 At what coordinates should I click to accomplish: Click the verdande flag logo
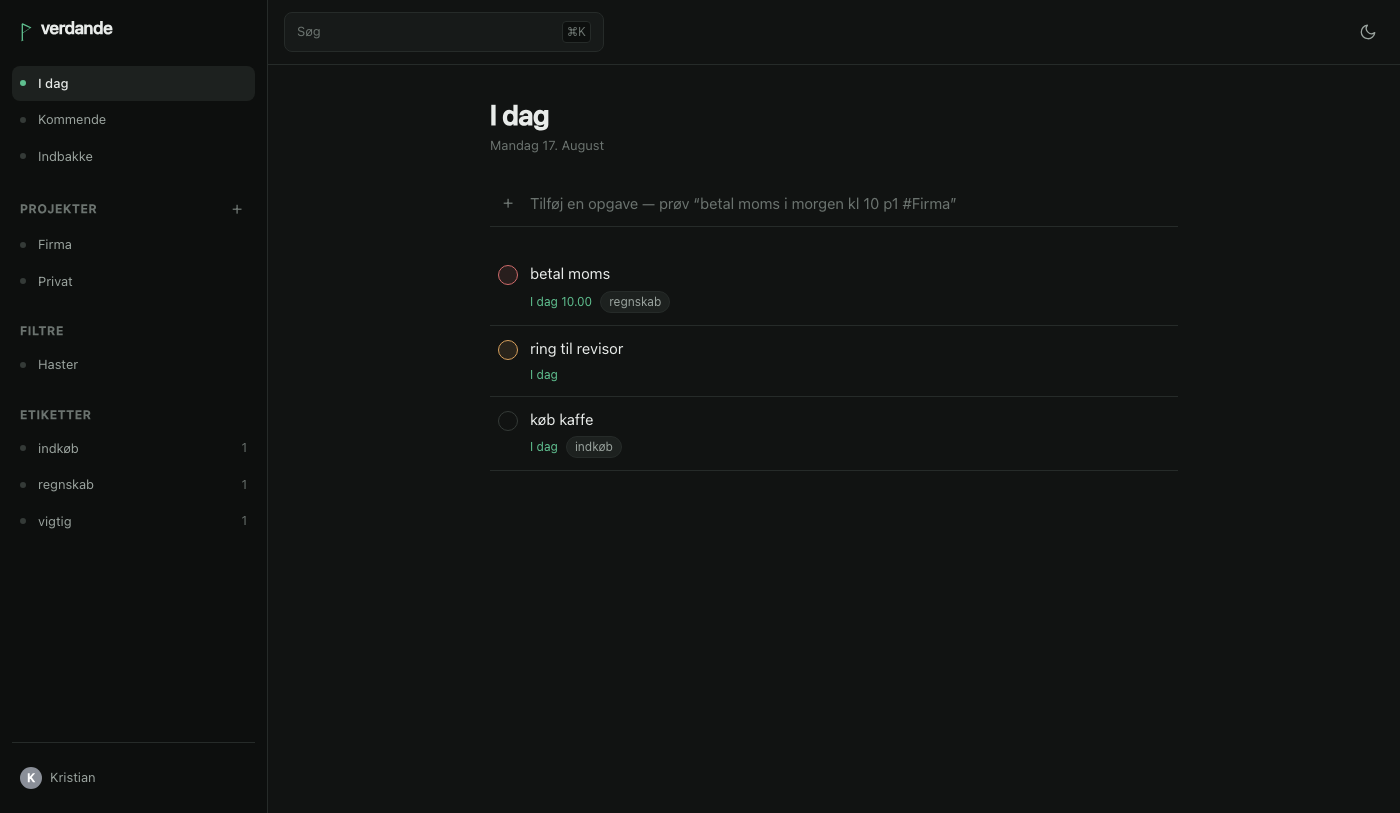(26, 31)
